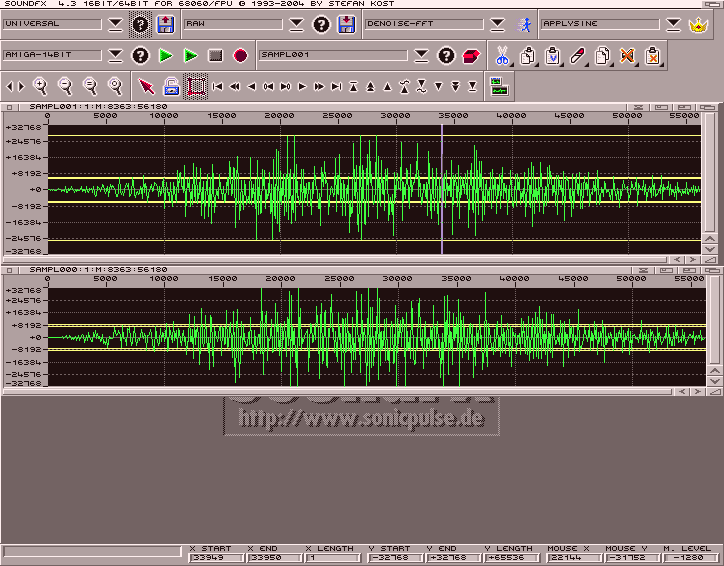Open the sample windows icon in the toolbar
This screenshot has width=724, height=566.
coord(499,86)
